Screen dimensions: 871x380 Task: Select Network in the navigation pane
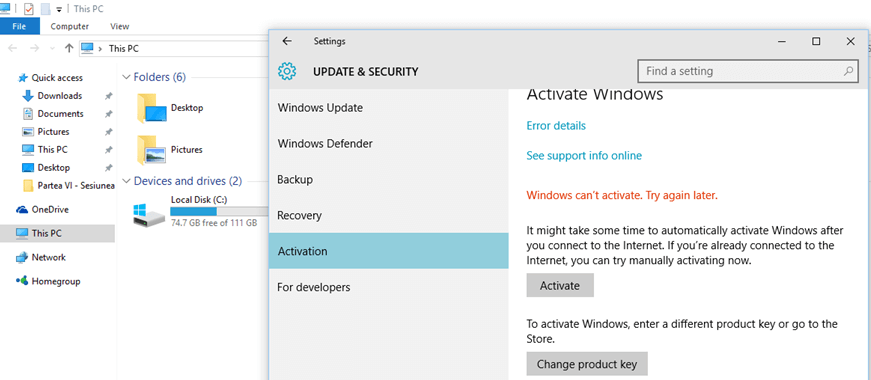(x=48, y=257)
